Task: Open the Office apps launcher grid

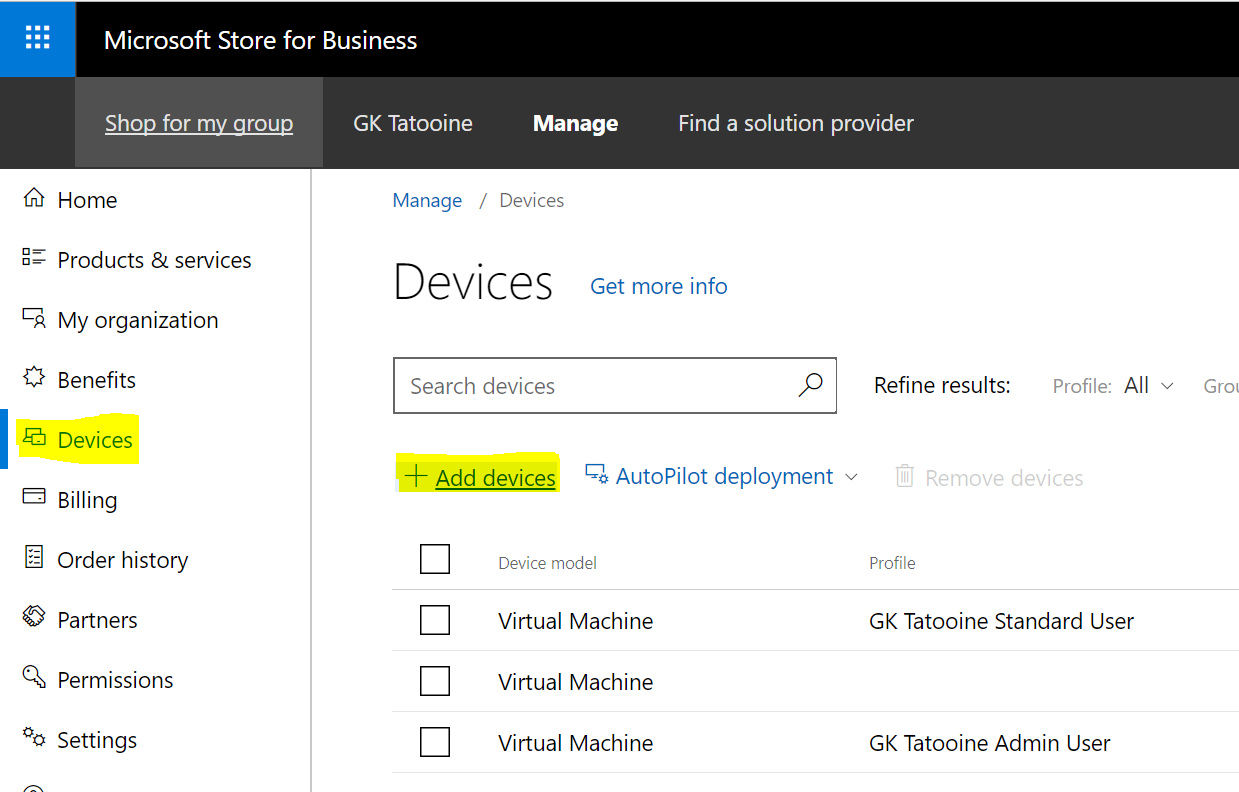Action: [38, 38]
